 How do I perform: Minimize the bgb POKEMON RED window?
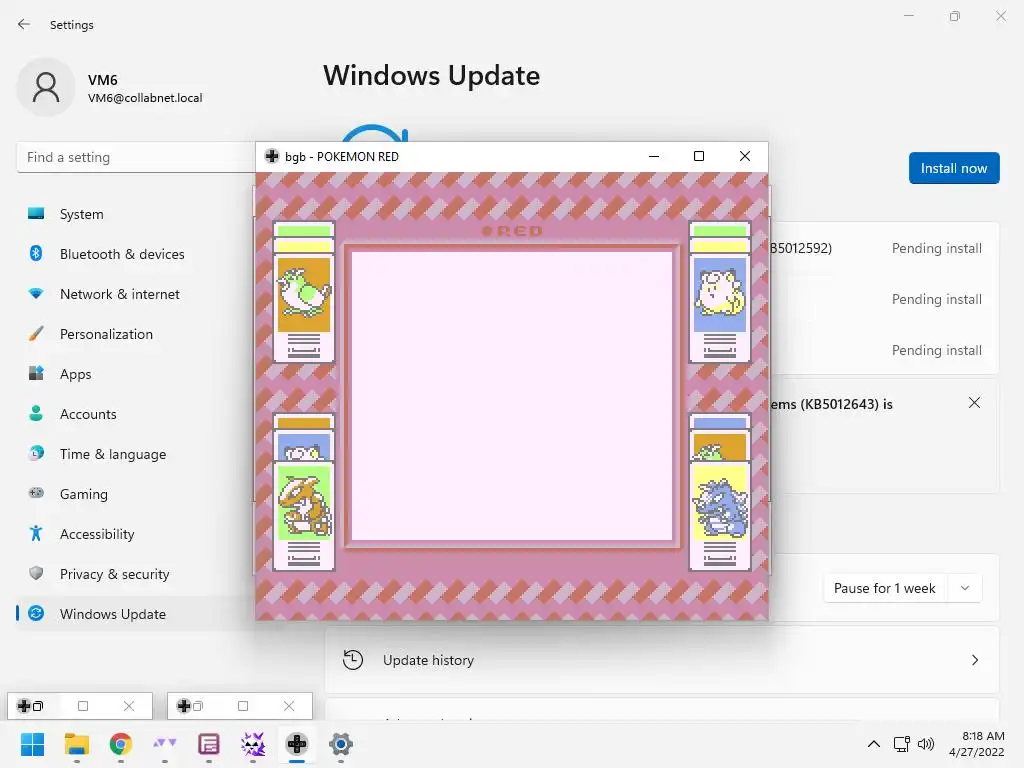coord(654,156)
